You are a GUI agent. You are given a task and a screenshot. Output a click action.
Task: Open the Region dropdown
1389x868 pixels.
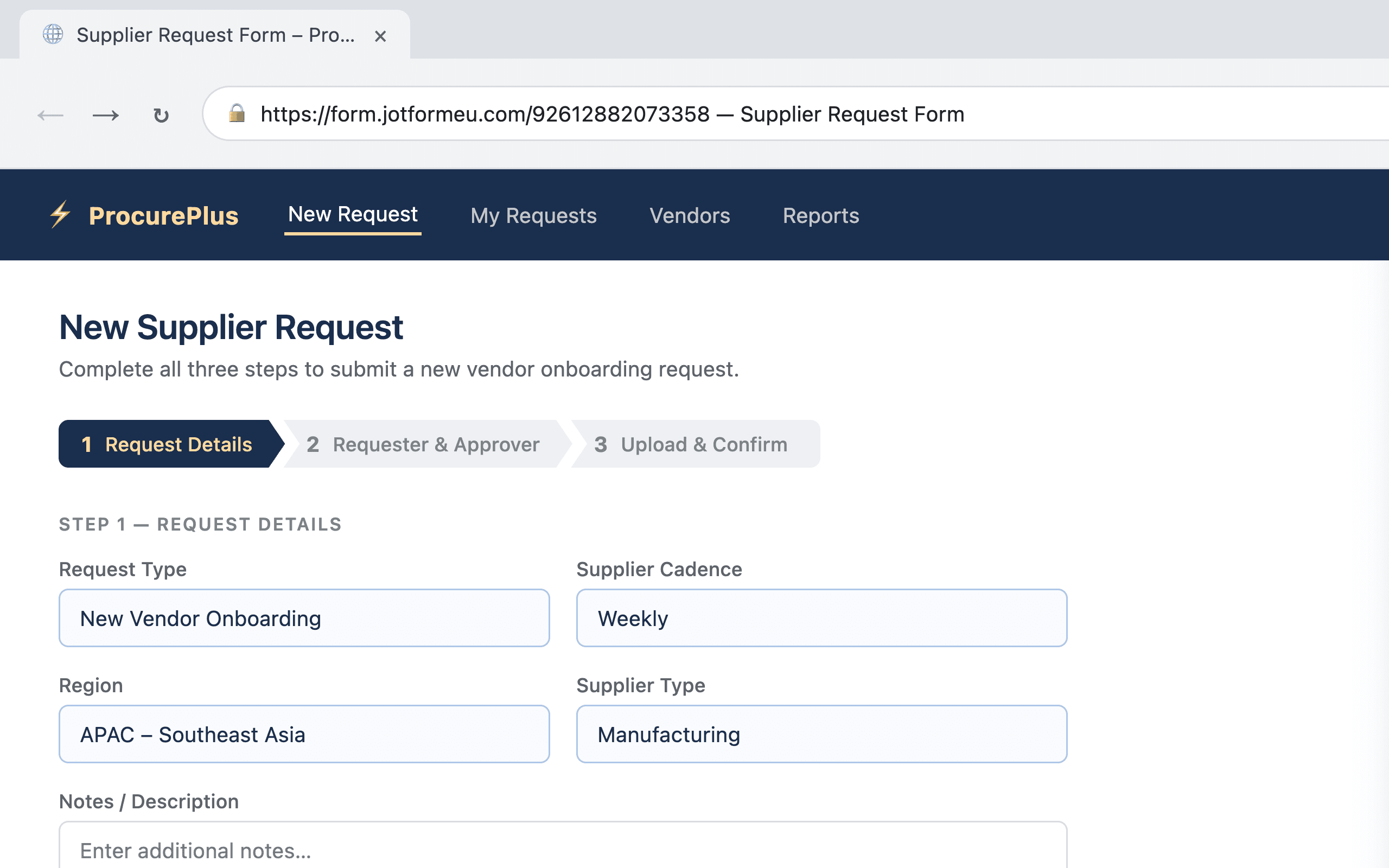tap(304, 733)
